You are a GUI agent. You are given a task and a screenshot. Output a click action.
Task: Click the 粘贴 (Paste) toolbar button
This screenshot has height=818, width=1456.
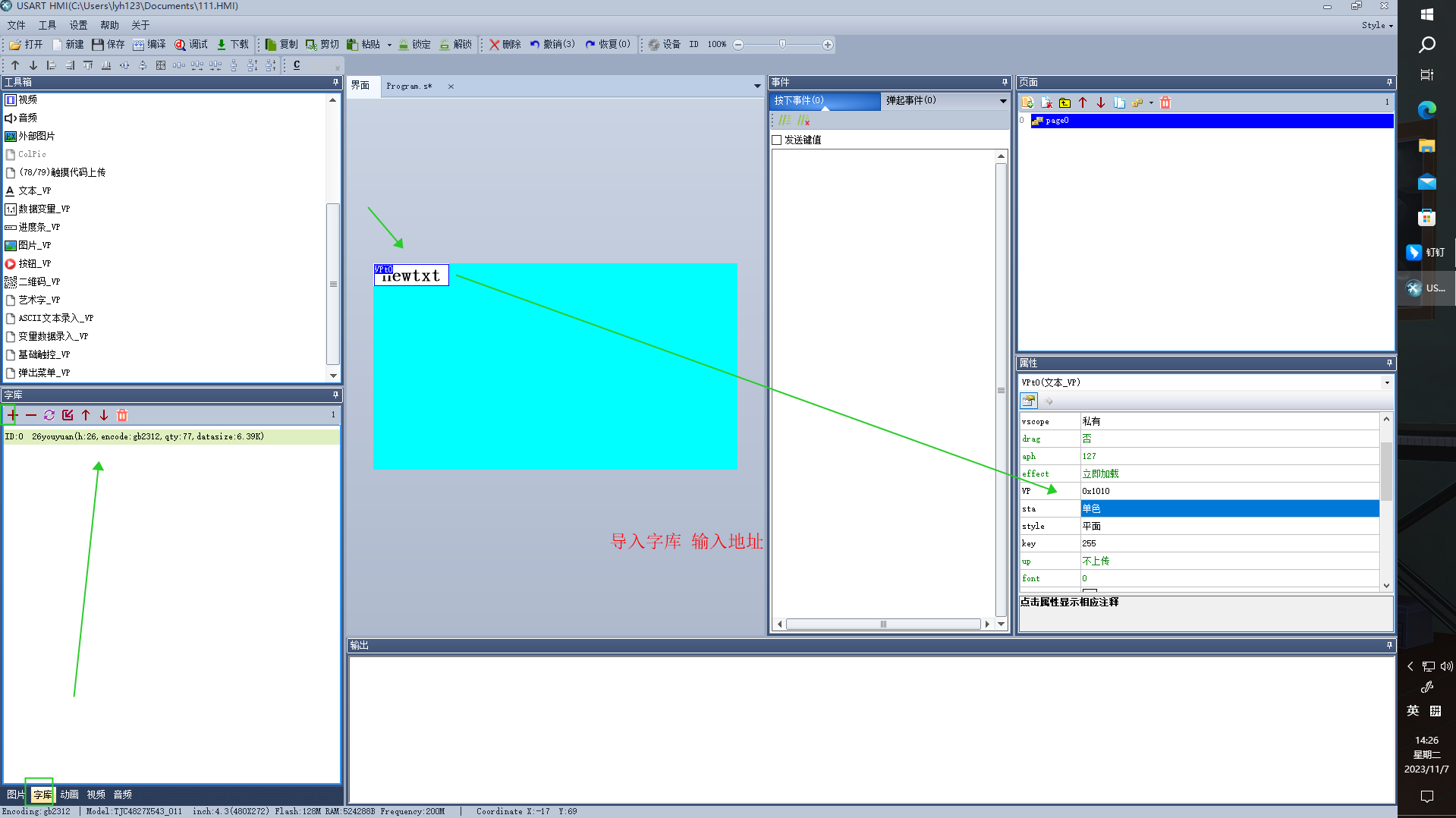pyautogui.click(x=363, y=45)
